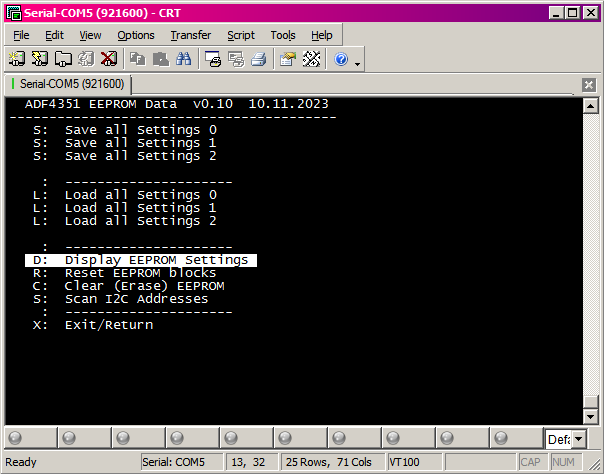Click the Print Screen toolbar icon
Image resolution: width=604 pixels, height=474 pixels.
[x=213, y=59]
